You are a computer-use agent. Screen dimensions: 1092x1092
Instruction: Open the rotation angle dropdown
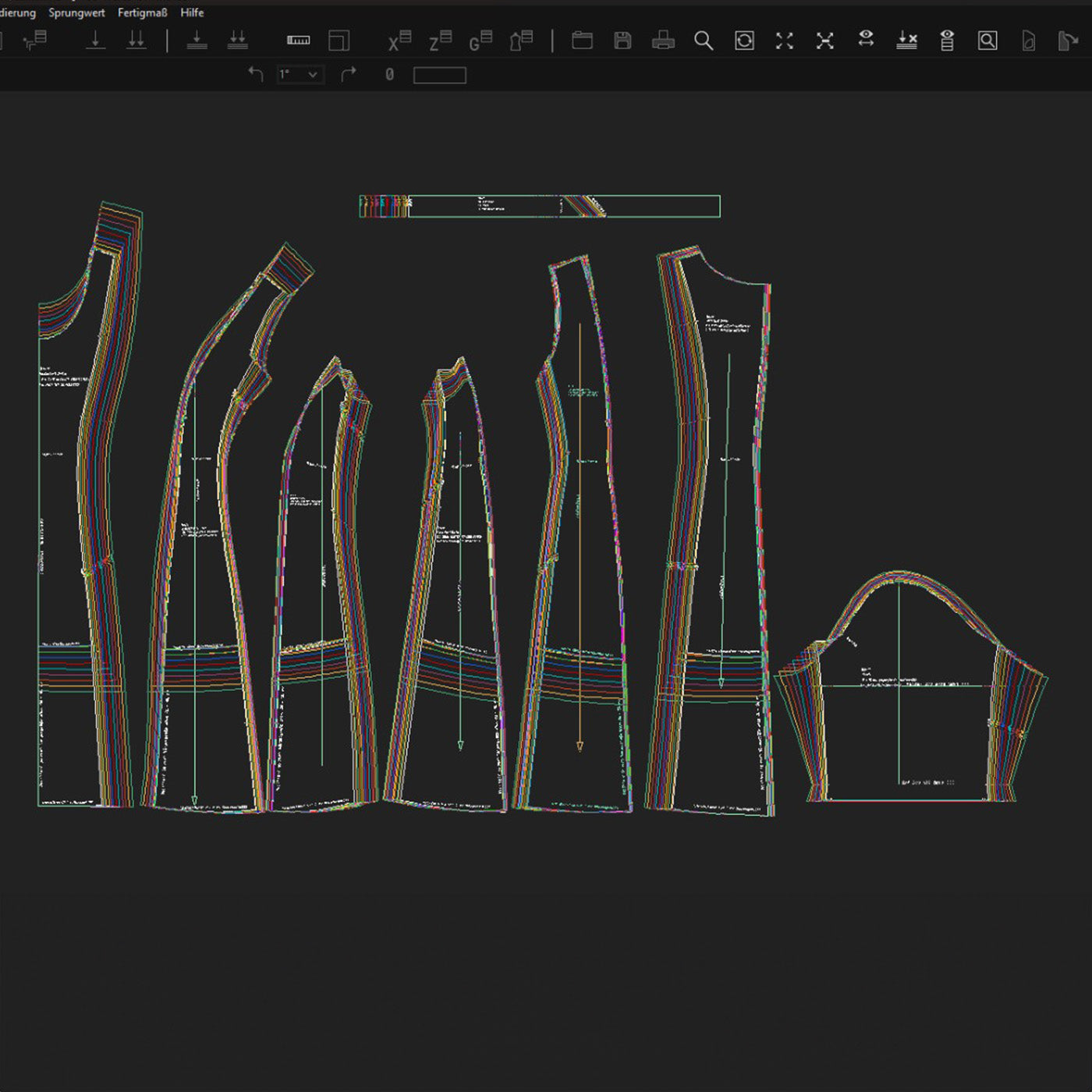click(x=312, y=75)
